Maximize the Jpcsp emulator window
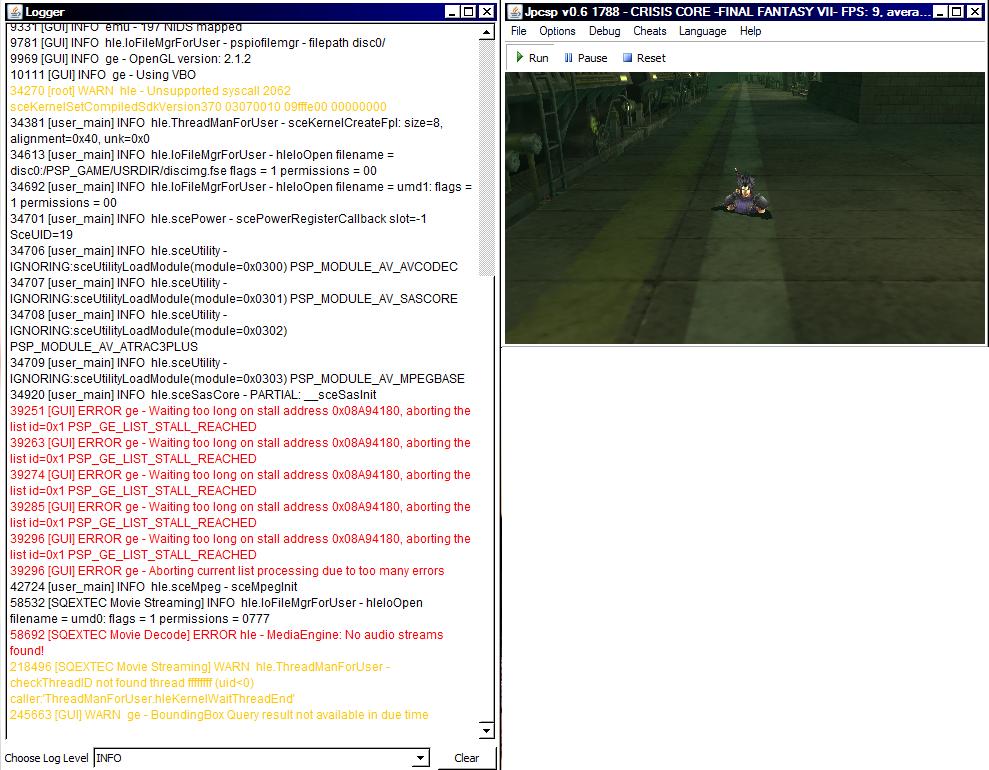The image size is (989, 770). point(957,12)
